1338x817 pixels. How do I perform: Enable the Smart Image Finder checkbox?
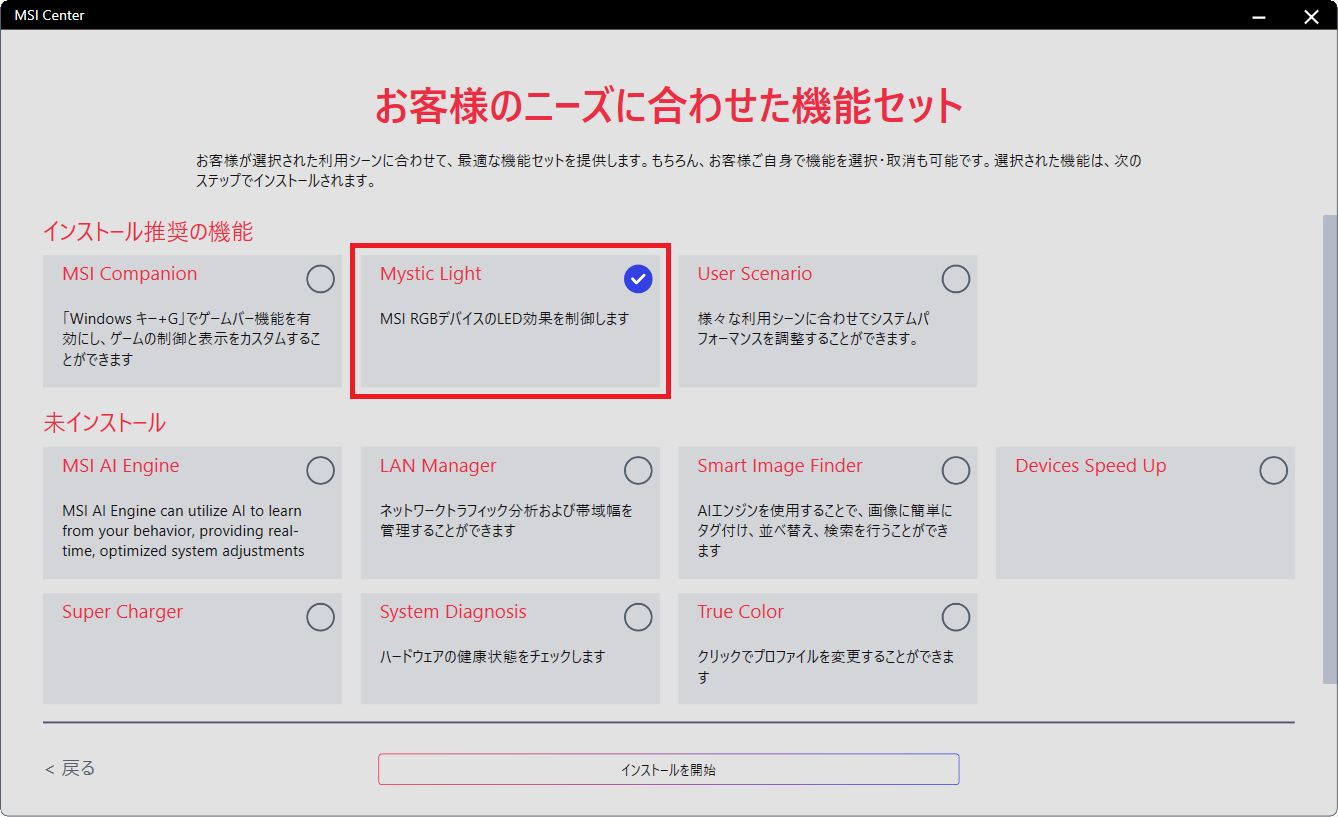click(956, 471)
